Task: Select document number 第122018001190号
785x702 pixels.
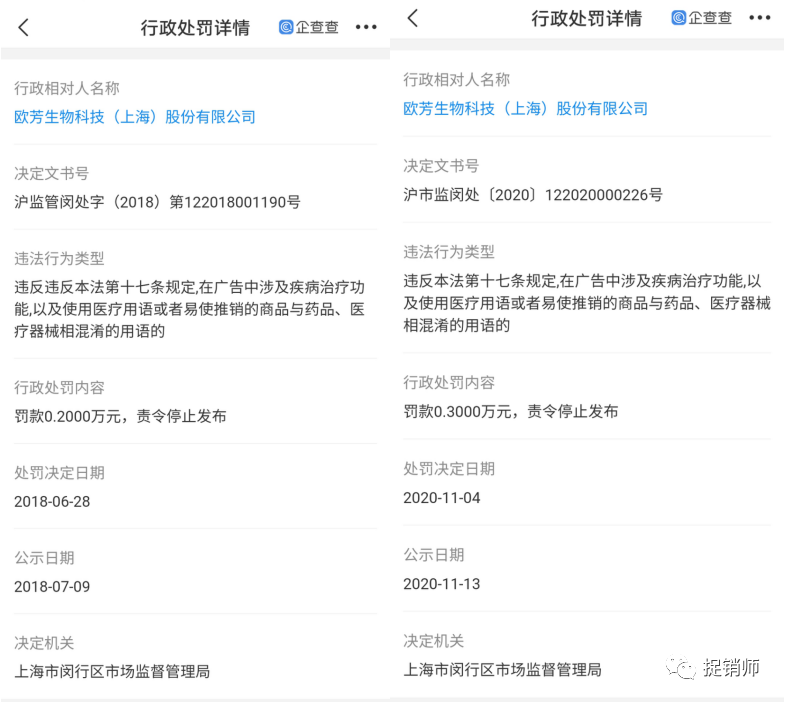Action: tap(235, 202)
